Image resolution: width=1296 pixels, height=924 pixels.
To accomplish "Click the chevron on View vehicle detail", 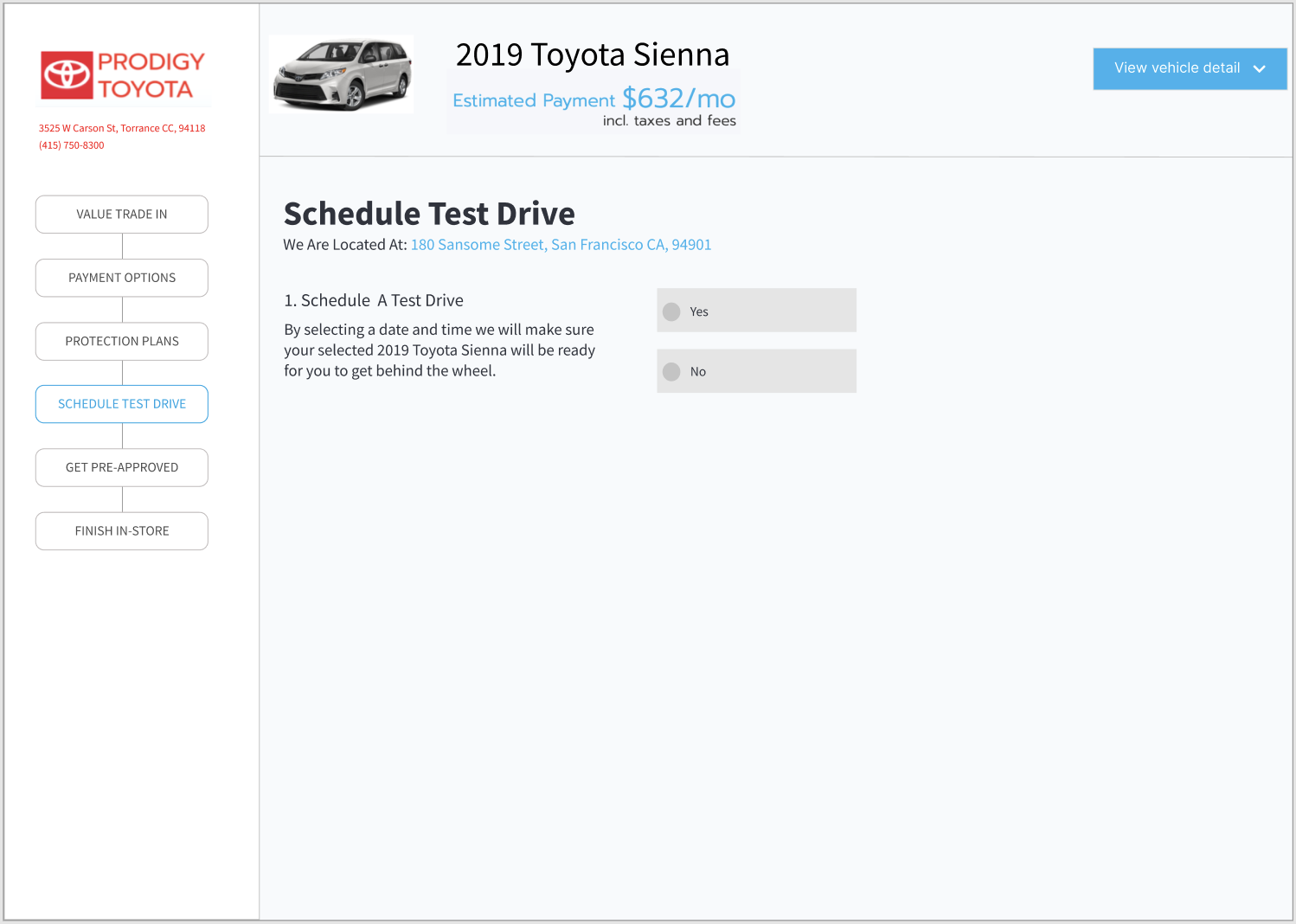I will (1259, 68).
